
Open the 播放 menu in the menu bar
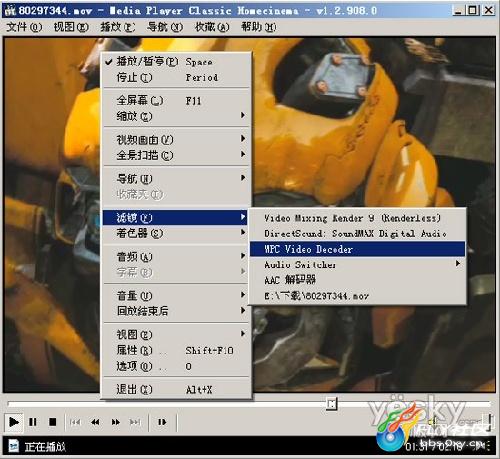[118, 27]
